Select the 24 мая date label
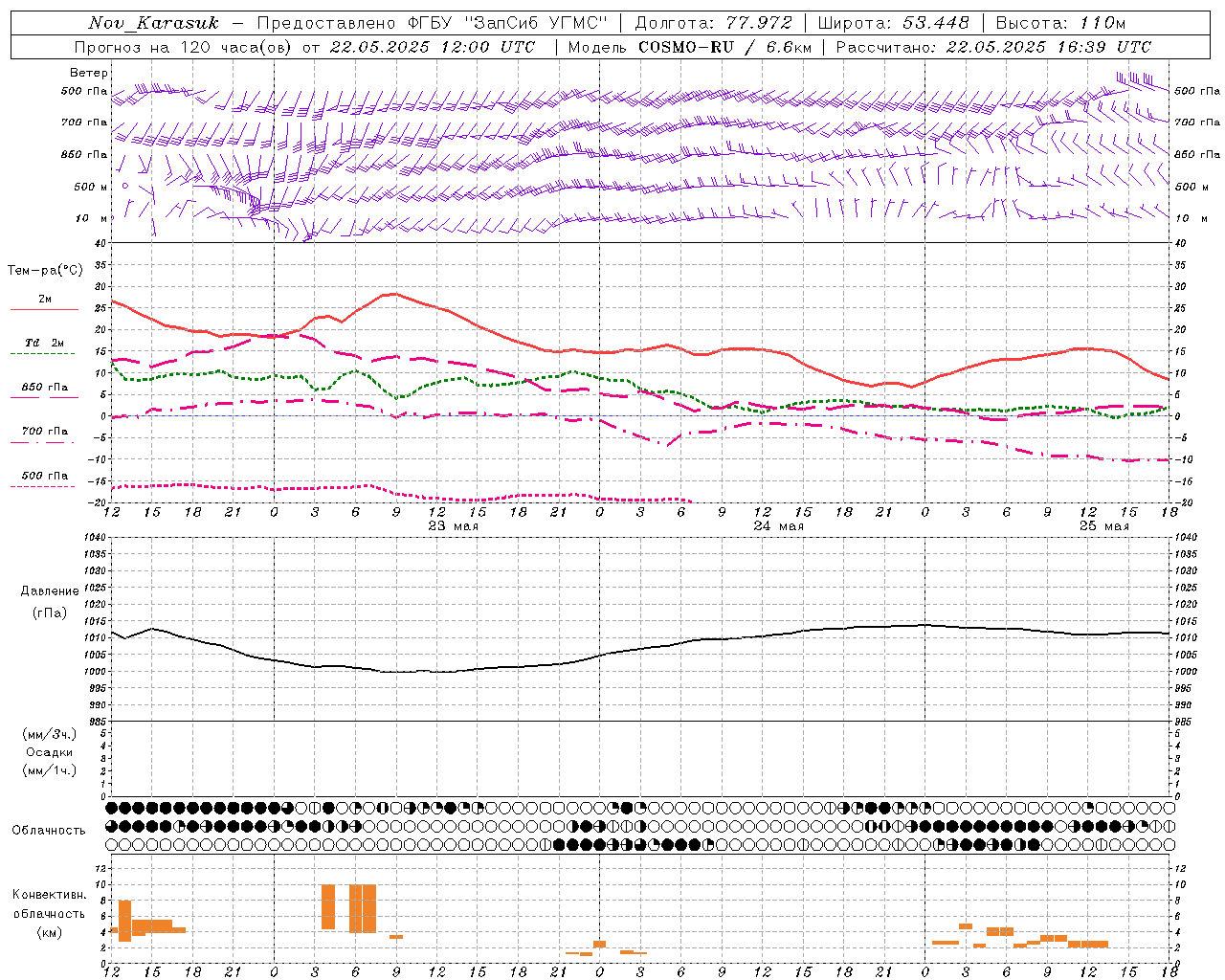Image resolution: width=1225 pixels, height=980 pixels. pos(779,526)
